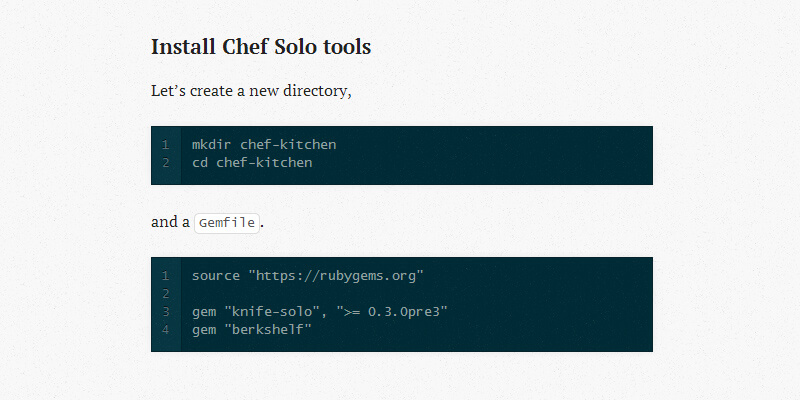Click the "Install Chef Solo tools" heading
The height and width of the screenshot is (400, 800).
pyautogui.click(x=261, y=47)
